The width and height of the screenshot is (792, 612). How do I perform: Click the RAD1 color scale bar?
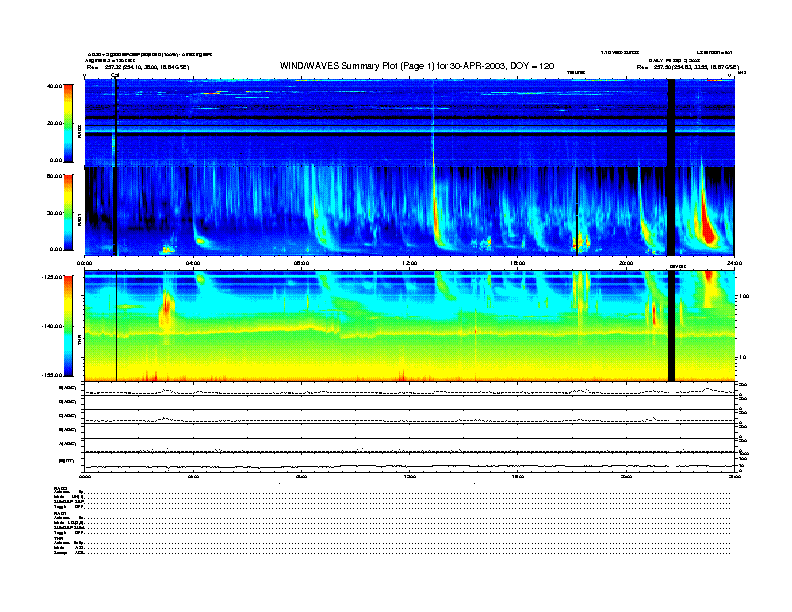pyautogui.click(x=68, y=212)
